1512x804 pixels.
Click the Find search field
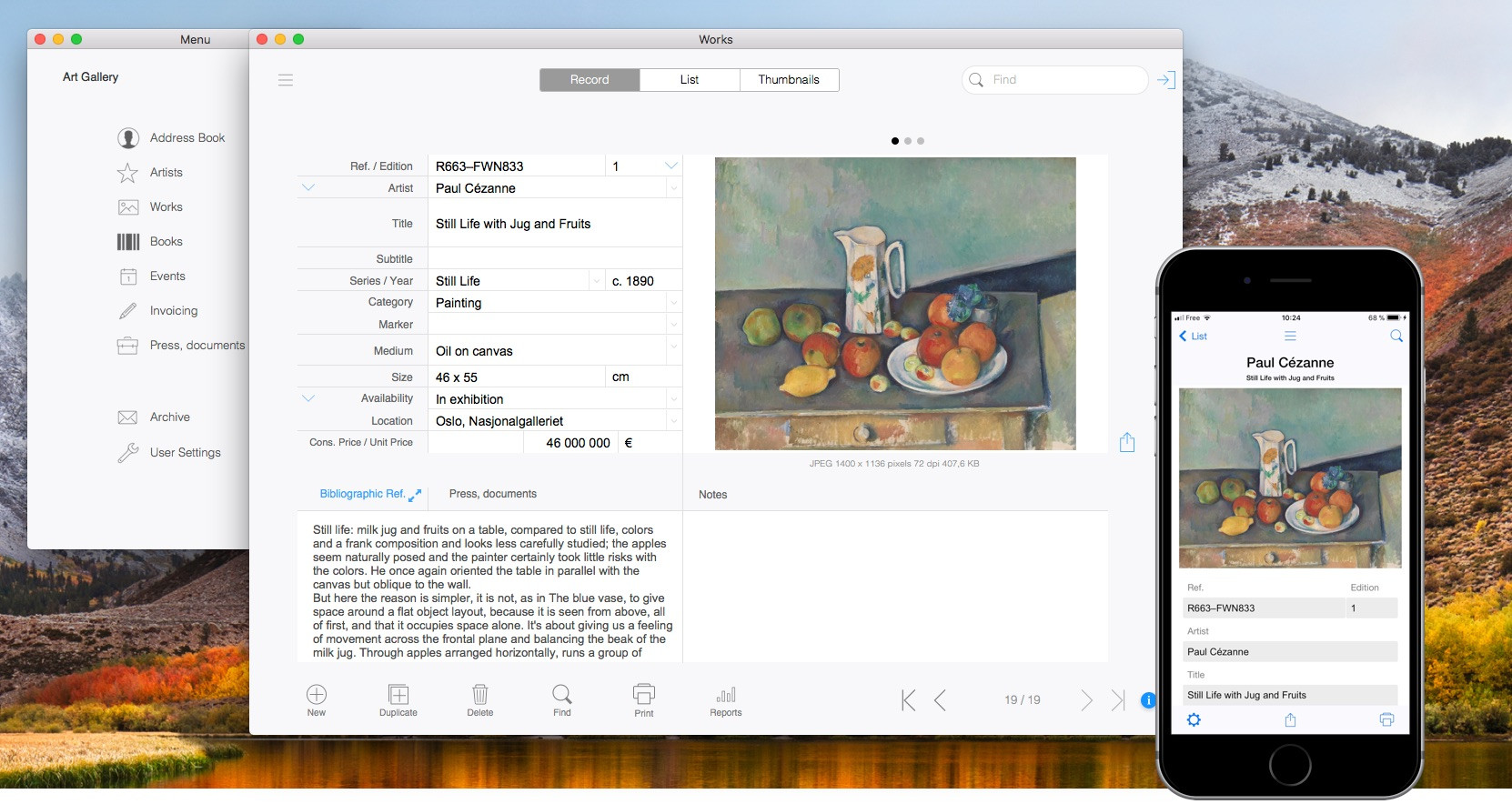coord(1055,80)
